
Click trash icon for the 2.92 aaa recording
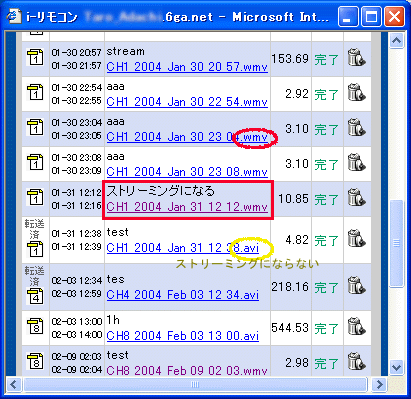pos(356,93)
